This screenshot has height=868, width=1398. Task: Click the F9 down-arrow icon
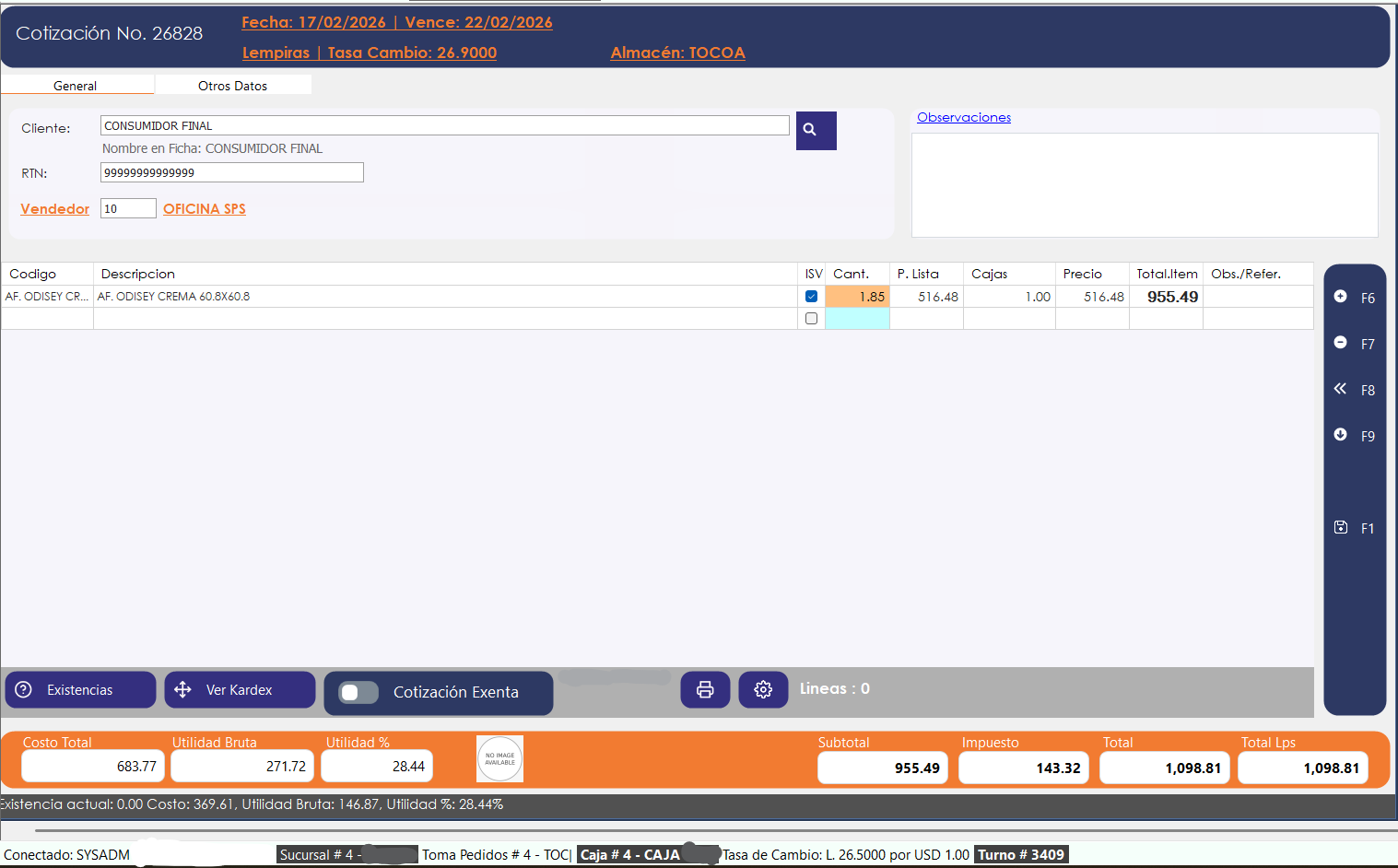point(1340,435)
